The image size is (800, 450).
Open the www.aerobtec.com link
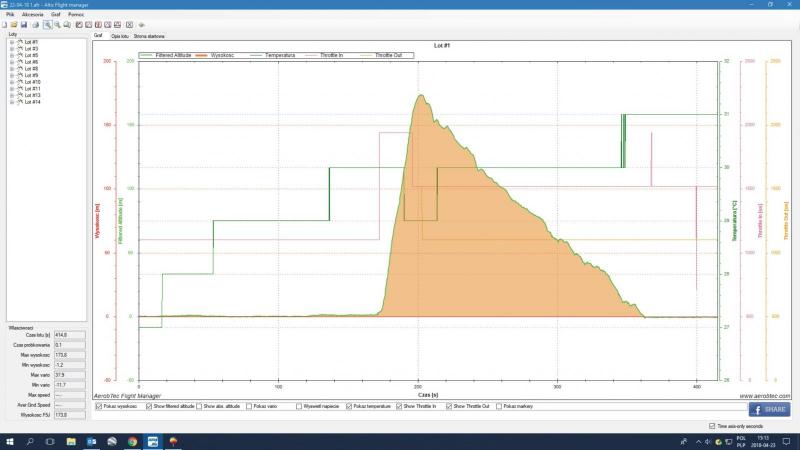tap(765, 395)
